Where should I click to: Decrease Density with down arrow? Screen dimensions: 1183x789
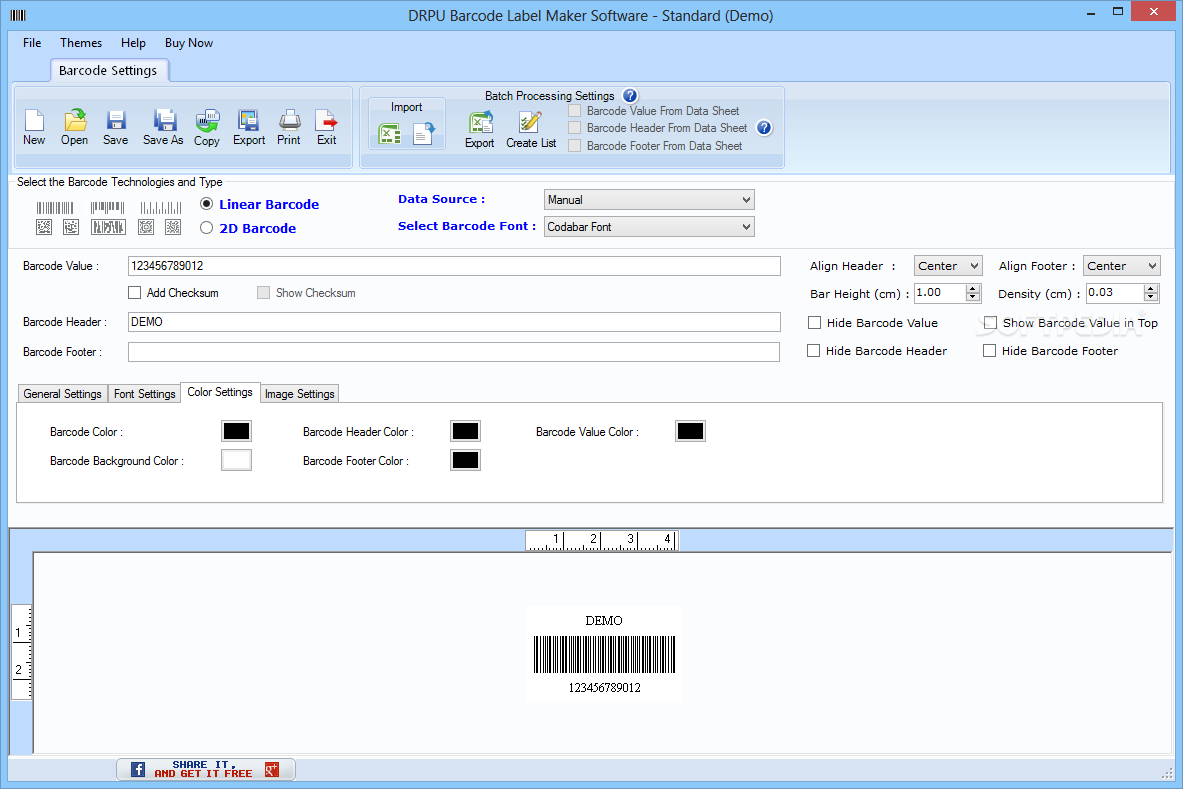1151,297
